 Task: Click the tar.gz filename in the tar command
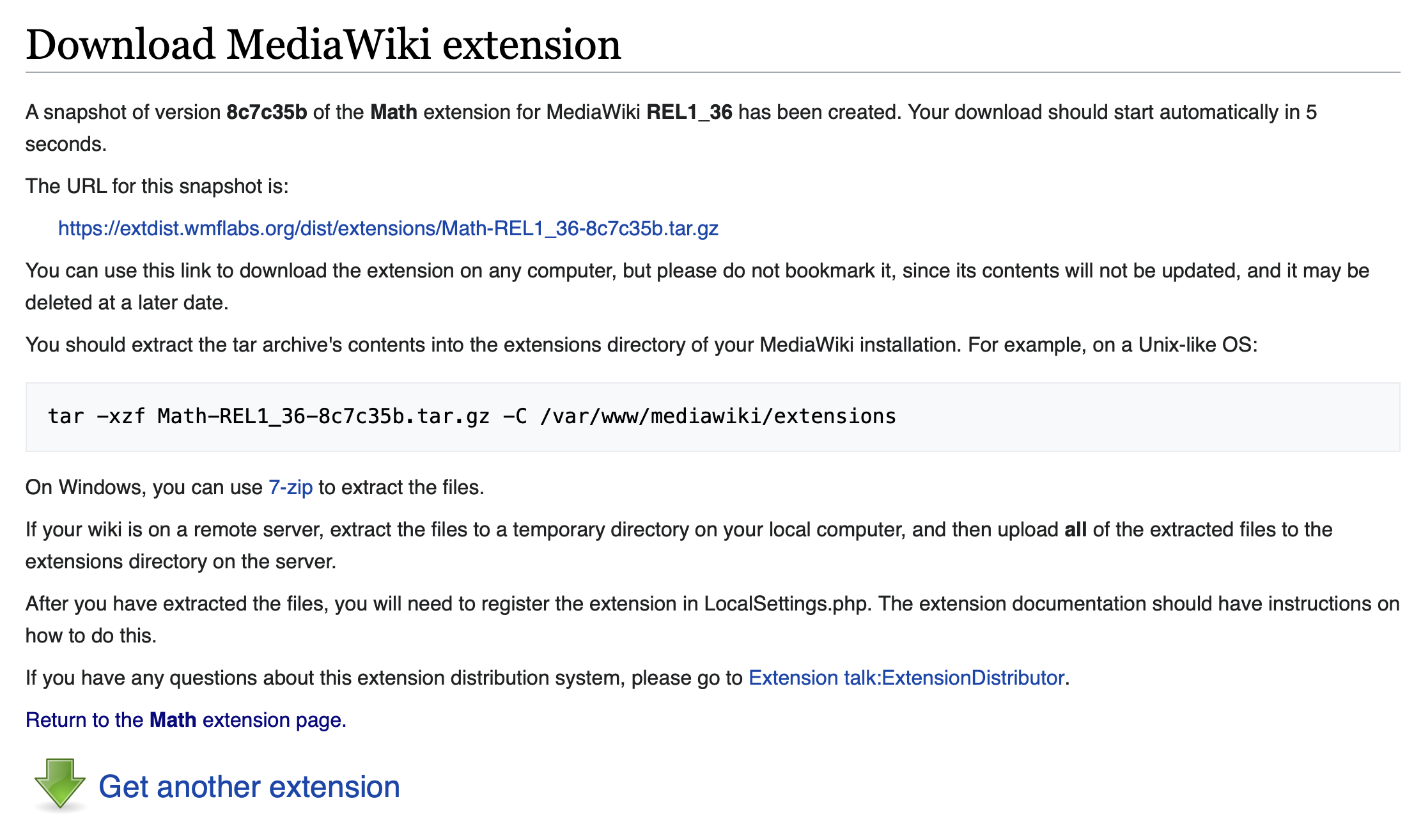point(323,417)
